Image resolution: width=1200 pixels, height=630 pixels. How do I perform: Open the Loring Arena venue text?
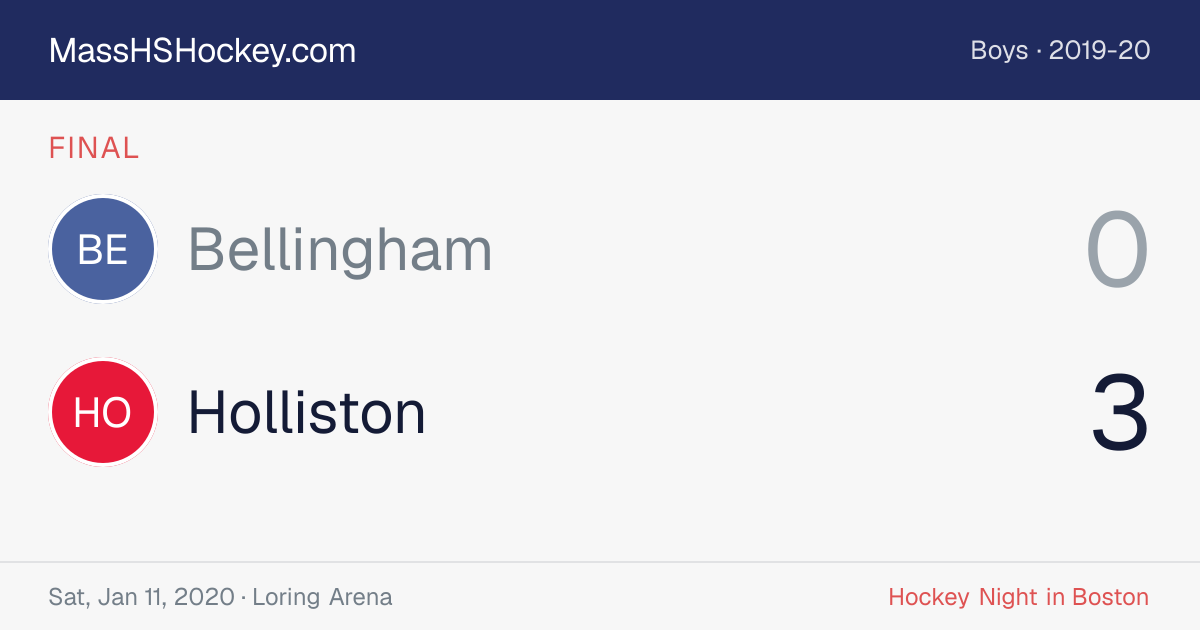click(322, 598)
